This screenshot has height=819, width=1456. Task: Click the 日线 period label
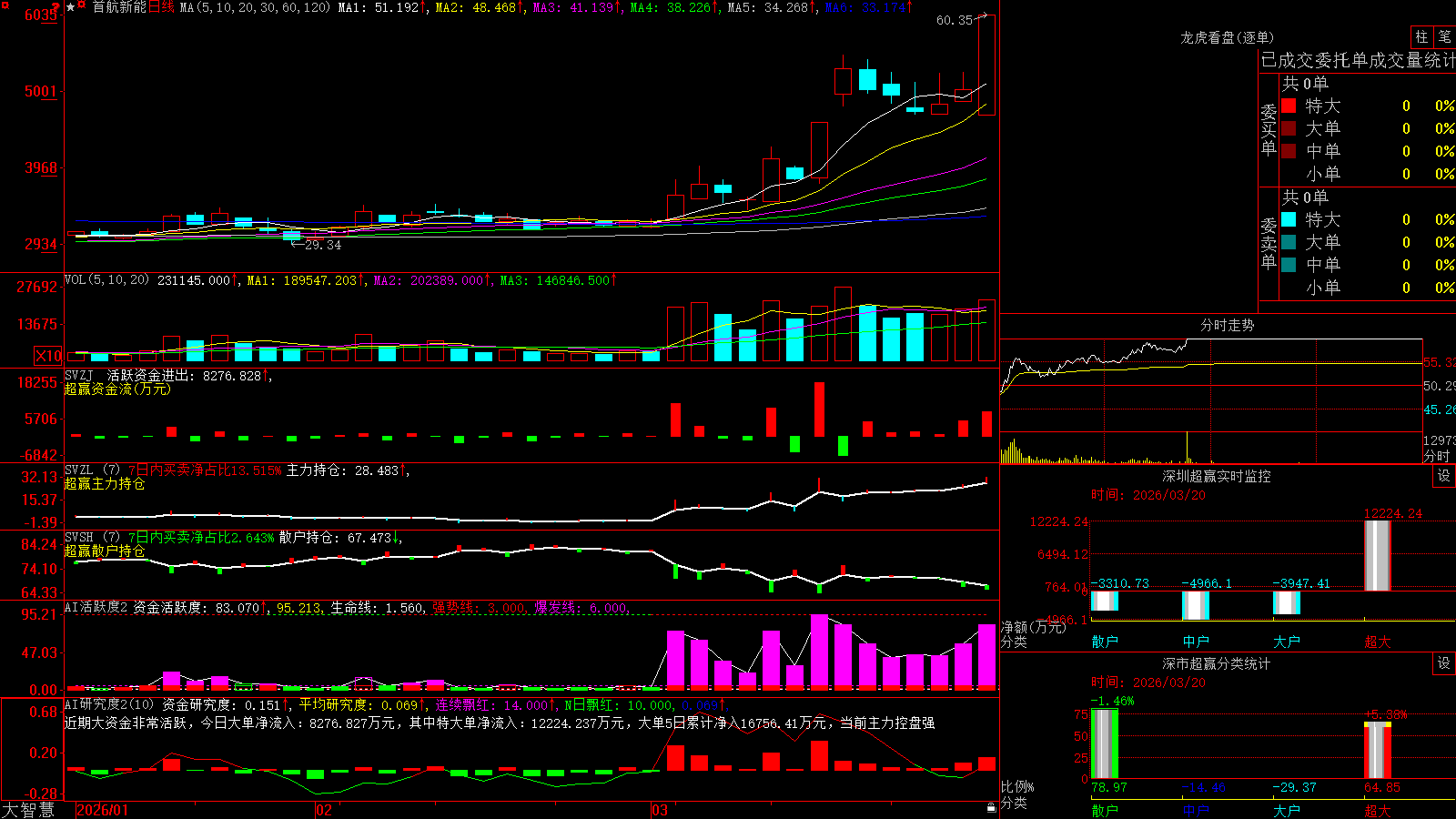point(160,7)
